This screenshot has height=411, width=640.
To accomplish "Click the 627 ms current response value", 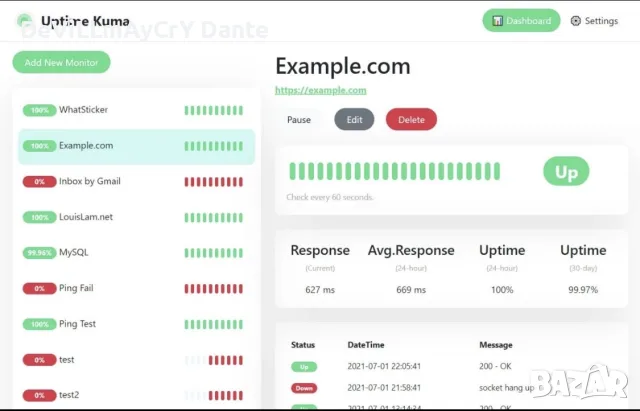I will [320, 290].
